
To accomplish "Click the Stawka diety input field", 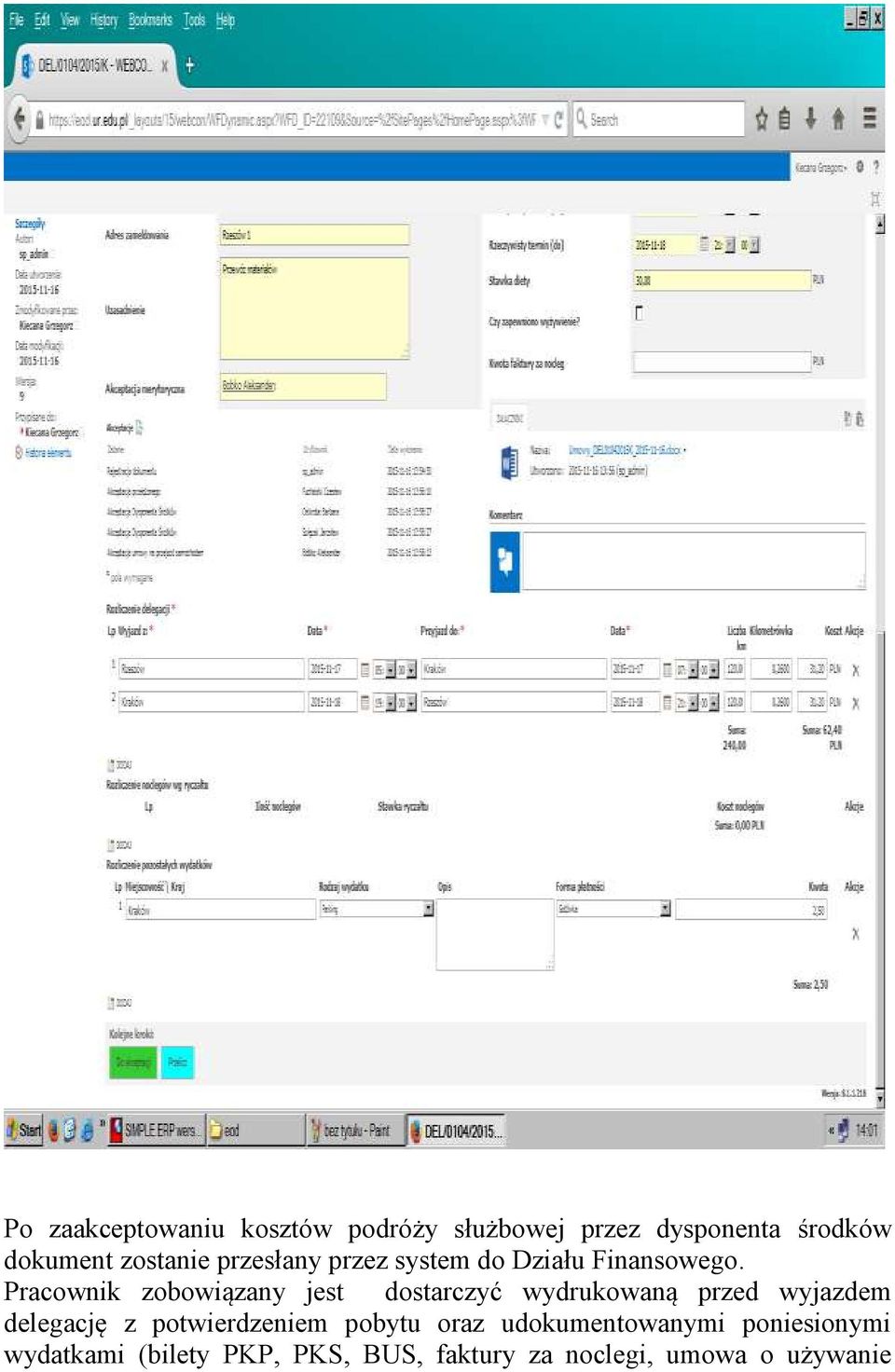I will click(x=722, y=281).
